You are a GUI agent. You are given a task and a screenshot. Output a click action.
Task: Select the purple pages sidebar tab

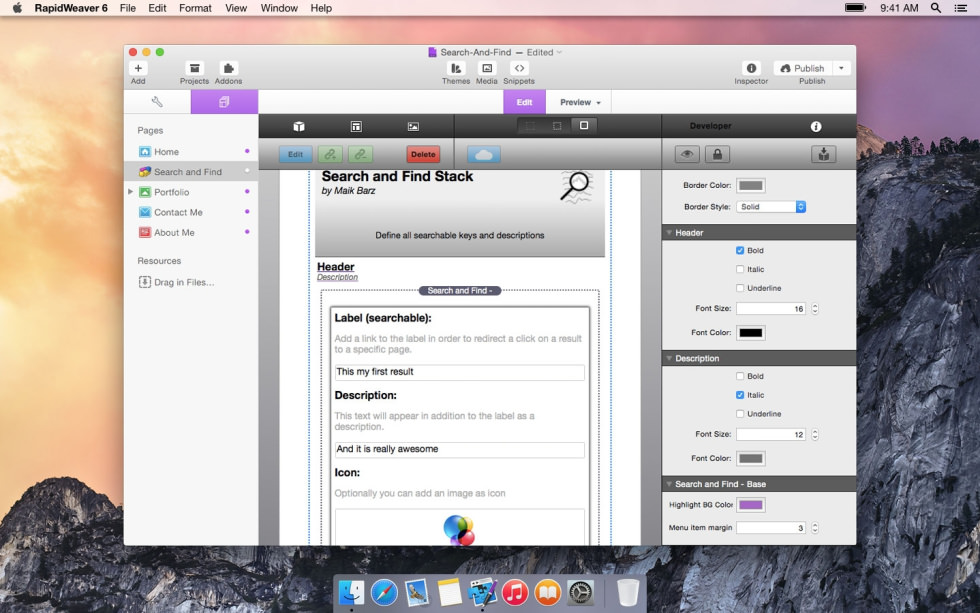pos(224,102)
